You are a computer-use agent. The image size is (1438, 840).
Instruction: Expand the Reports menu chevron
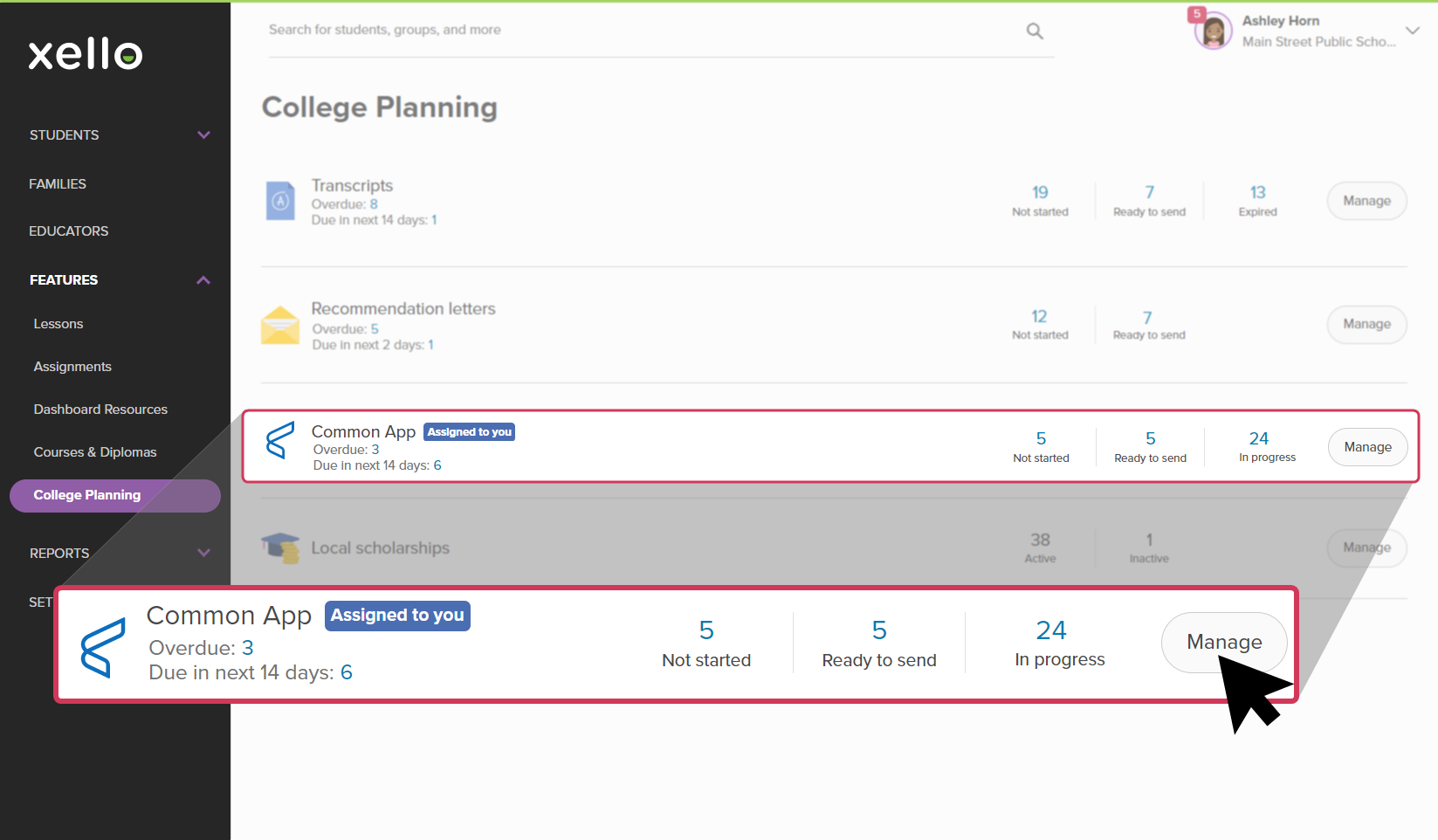(203, 553)
